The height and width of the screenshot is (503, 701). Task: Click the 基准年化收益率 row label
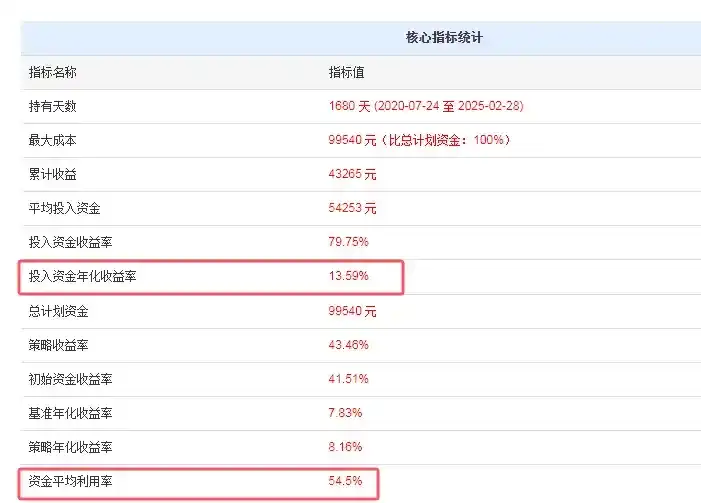point(71,413)
